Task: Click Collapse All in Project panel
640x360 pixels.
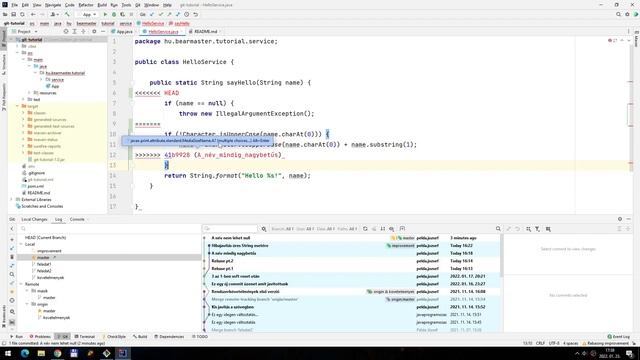Action: tap(83, 31)
